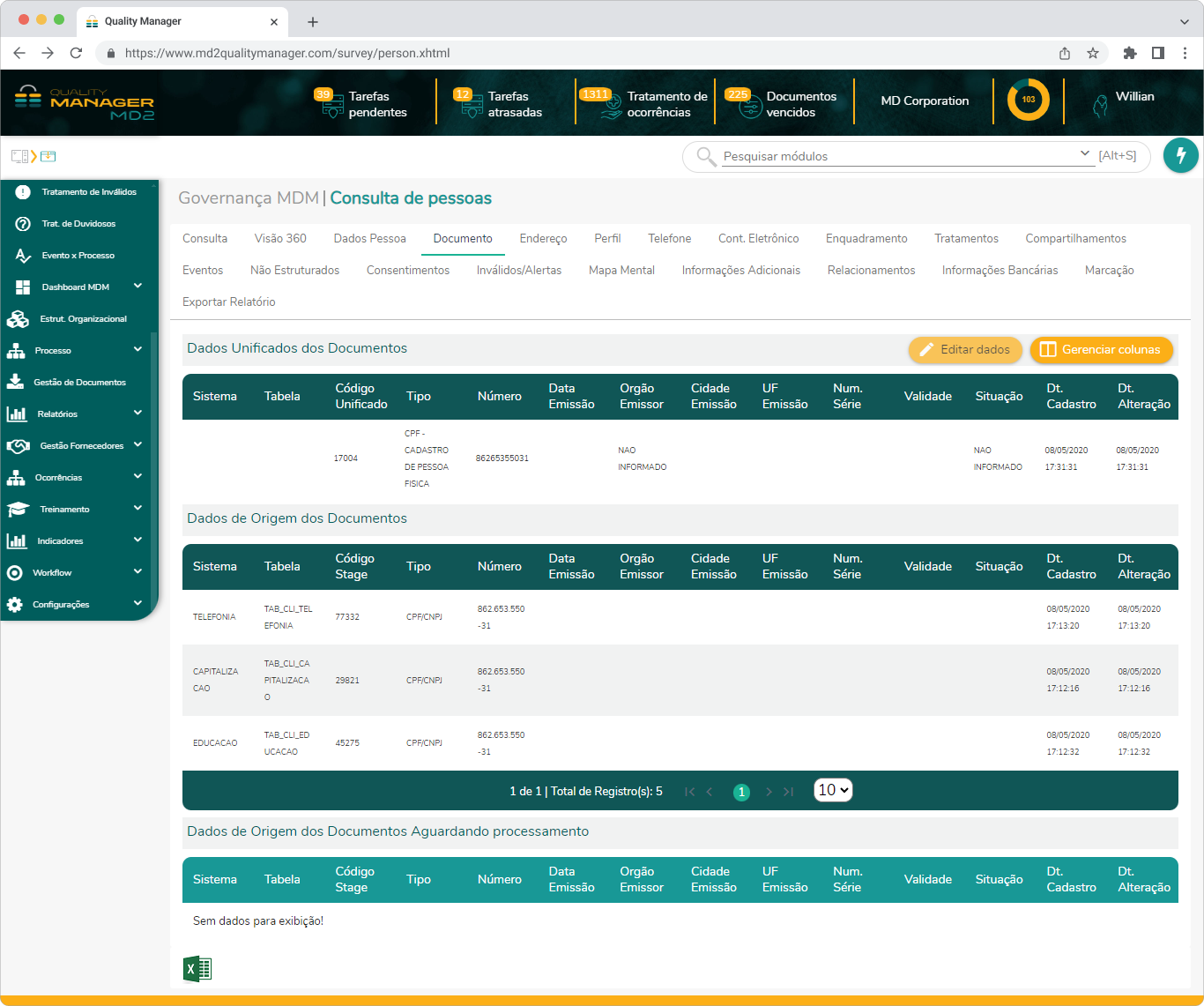Screen dimensions: 1204x1006
Task: Expand the Relatórios sidebar menu
Action: point(137,414)
